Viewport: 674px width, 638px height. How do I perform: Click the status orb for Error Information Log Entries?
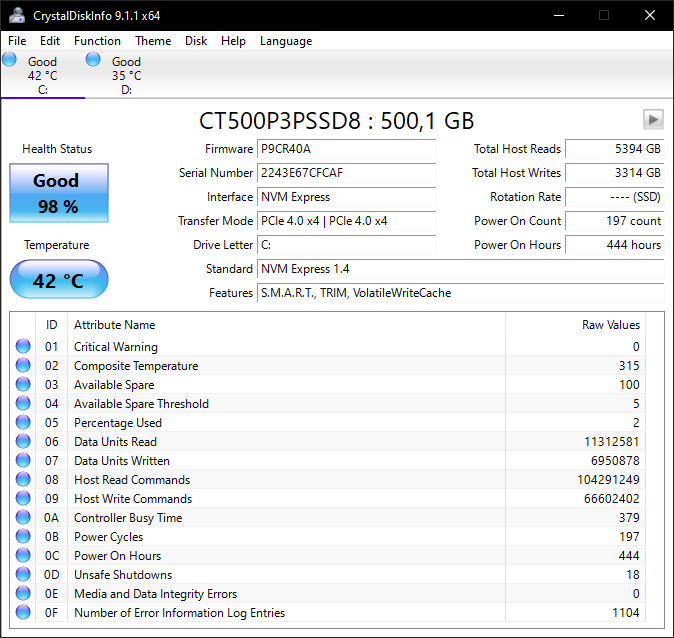coord(23,612)
